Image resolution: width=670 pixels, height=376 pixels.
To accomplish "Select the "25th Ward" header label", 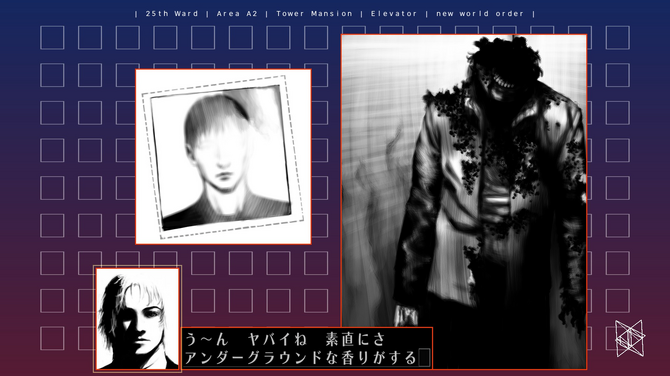I will (x=172, y=14).
